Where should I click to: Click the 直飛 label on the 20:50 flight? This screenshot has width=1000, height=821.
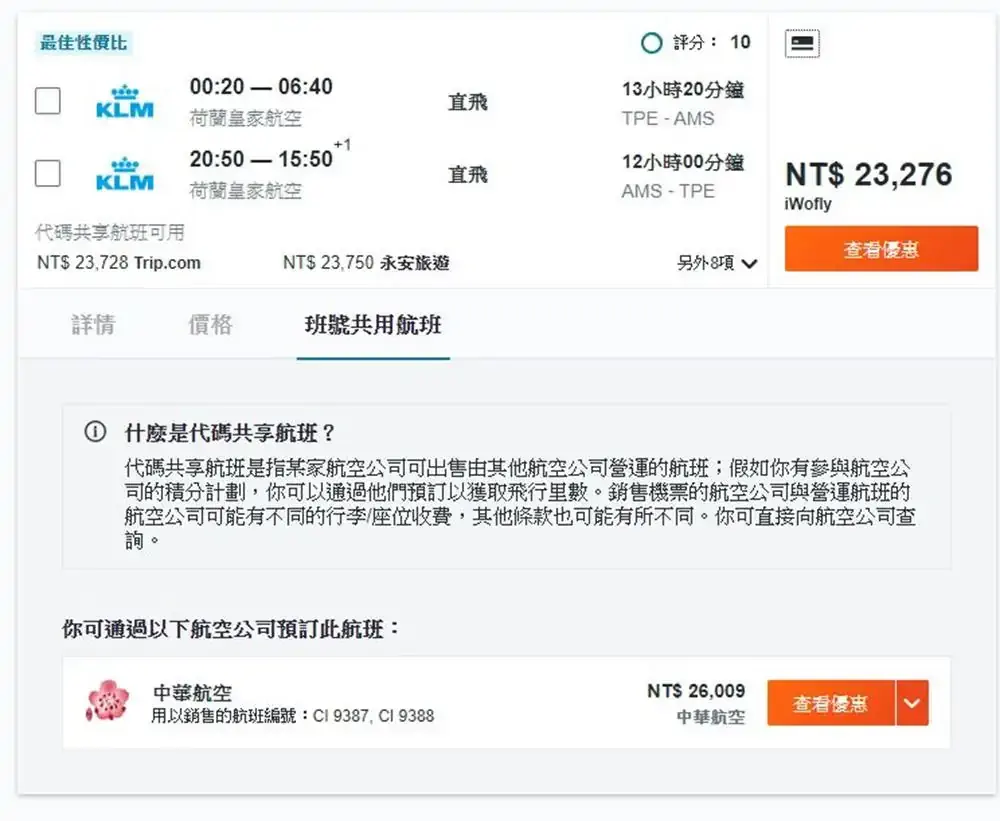pos(467,175)
